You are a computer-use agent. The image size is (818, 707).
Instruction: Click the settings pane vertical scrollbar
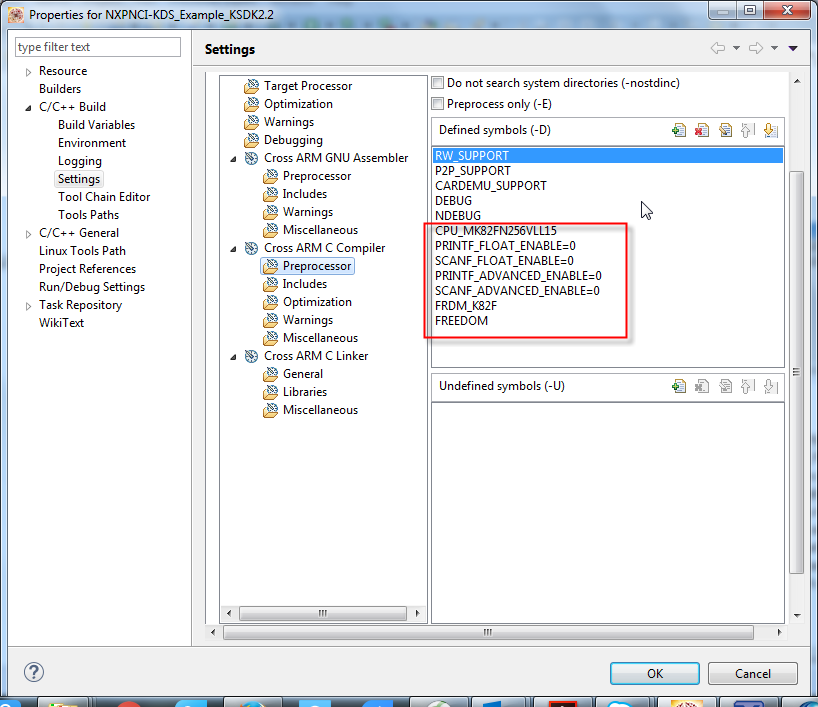coord(796,372)
